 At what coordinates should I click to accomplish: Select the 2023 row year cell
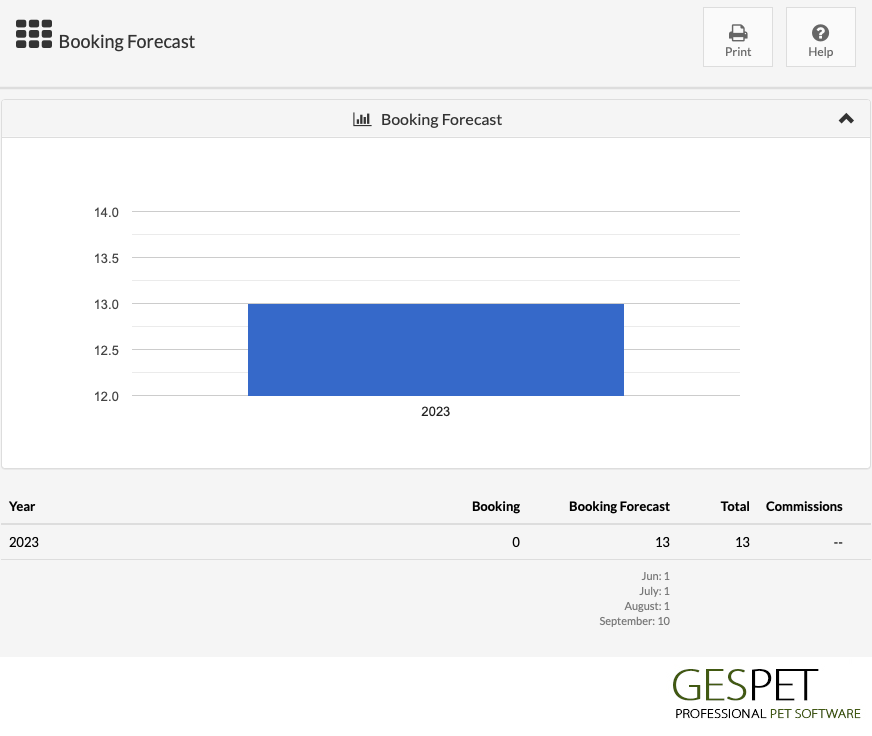(24, 542)
